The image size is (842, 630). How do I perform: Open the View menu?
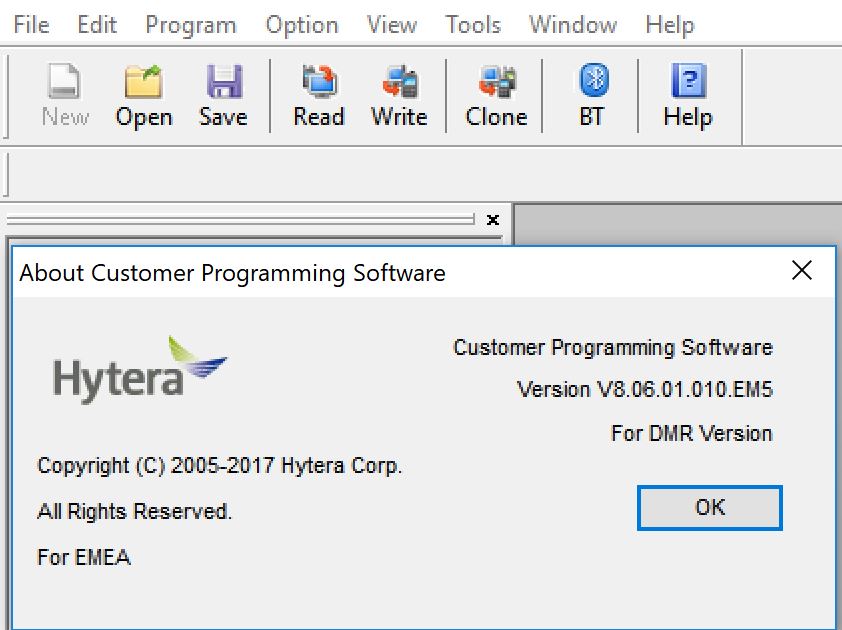[391, 25]
